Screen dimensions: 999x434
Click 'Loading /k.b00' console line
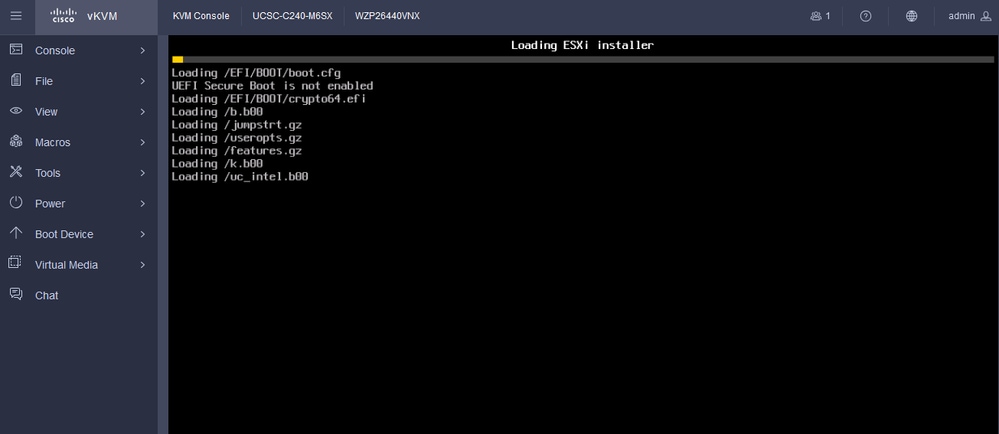click(x=217, y=164)
